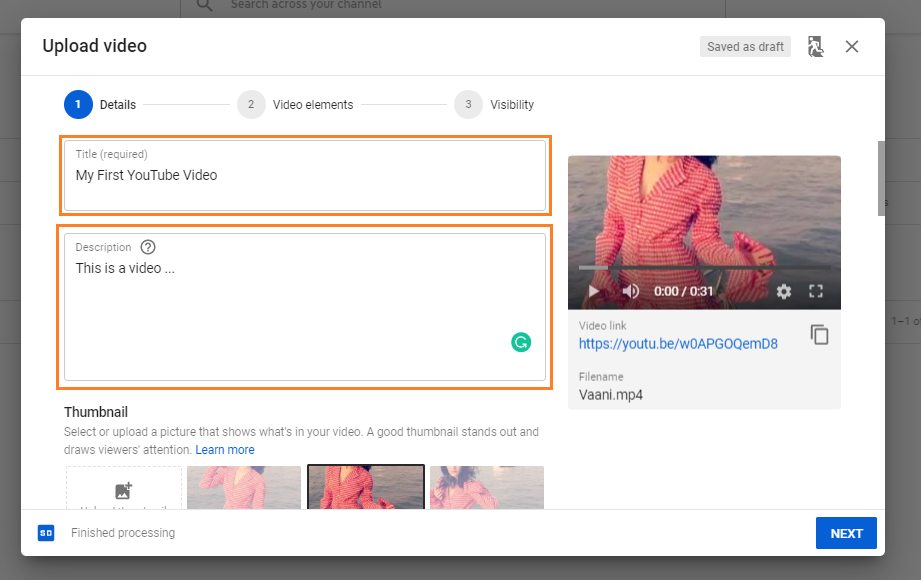Viewport: 921px width, 580px height.
Task: Enter fullscreen in video preview
Action: (x=816, y=291)
